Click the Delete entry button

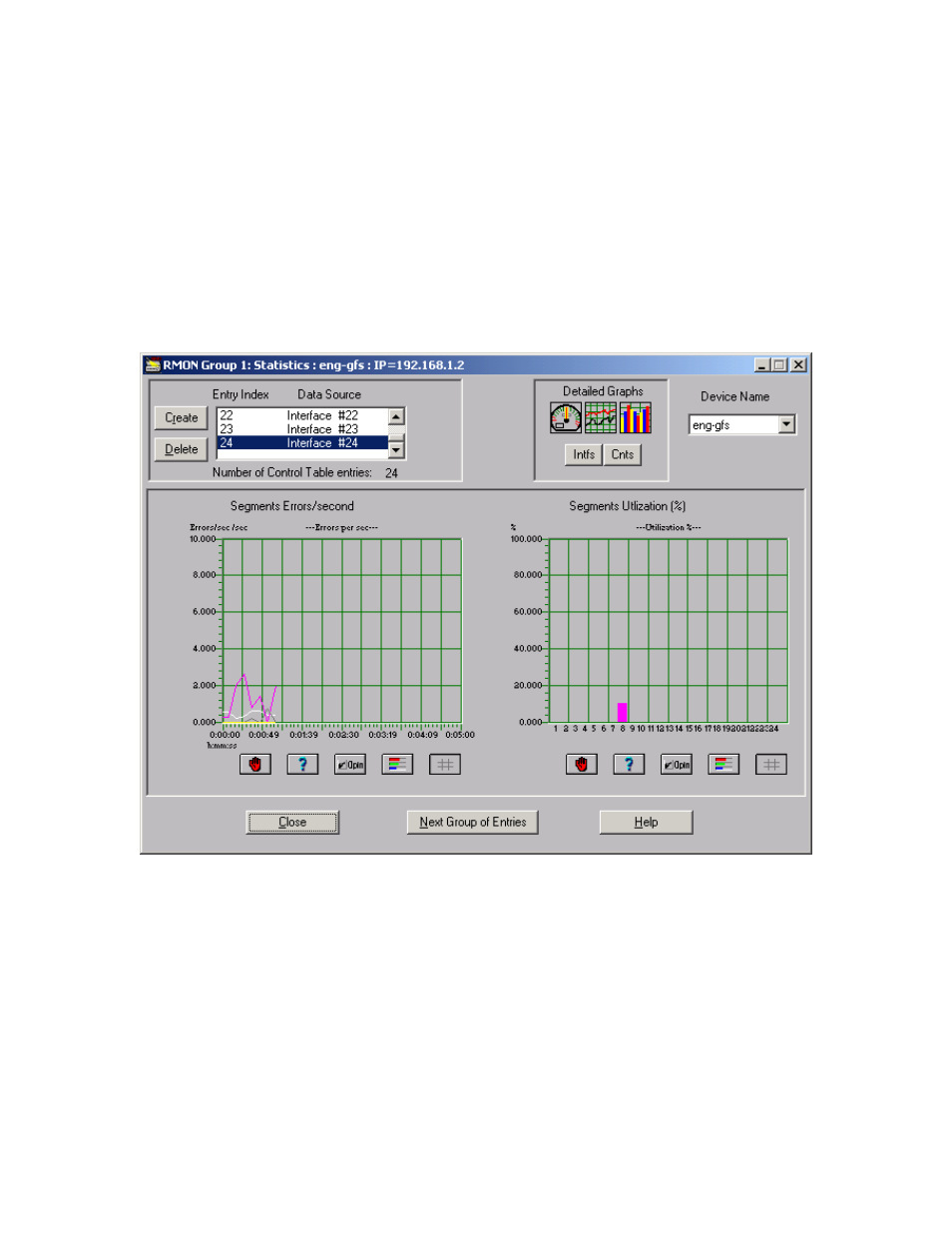182,449
